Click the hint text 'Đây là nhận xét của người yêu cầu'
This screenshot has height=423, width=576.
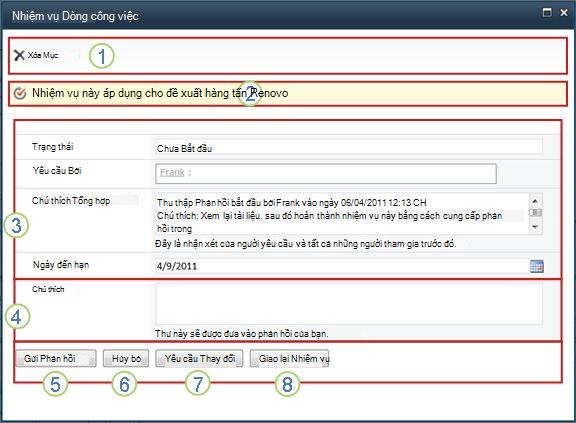(306, 244)
